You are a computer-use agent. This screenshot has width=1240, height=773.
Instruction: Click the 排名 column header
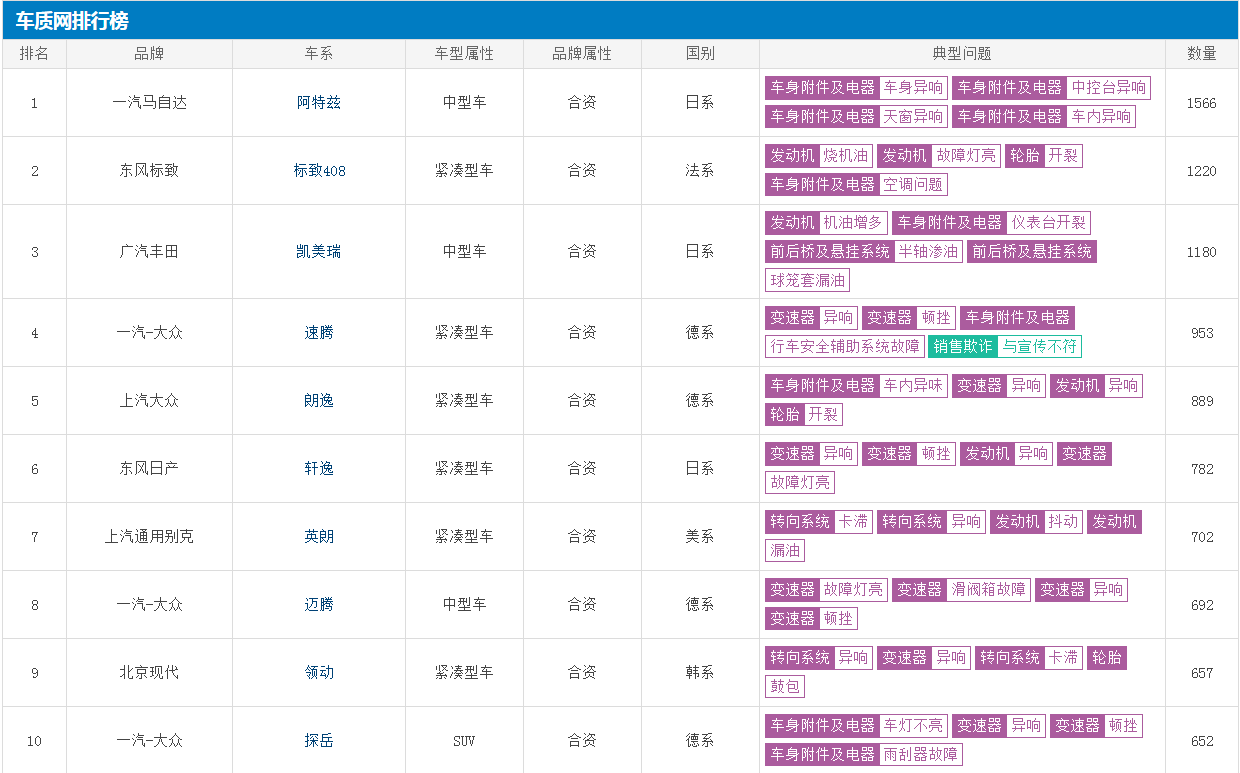(x=34, y=54)
